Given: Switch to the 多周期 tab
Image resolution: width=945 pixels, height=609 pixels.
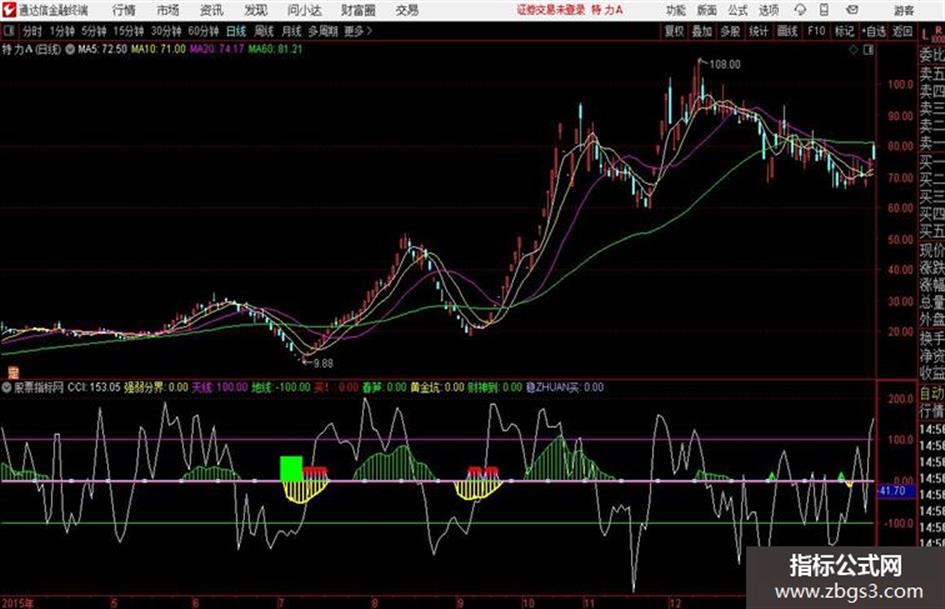Looking at the screenshot, I should [x=323, y=31].
